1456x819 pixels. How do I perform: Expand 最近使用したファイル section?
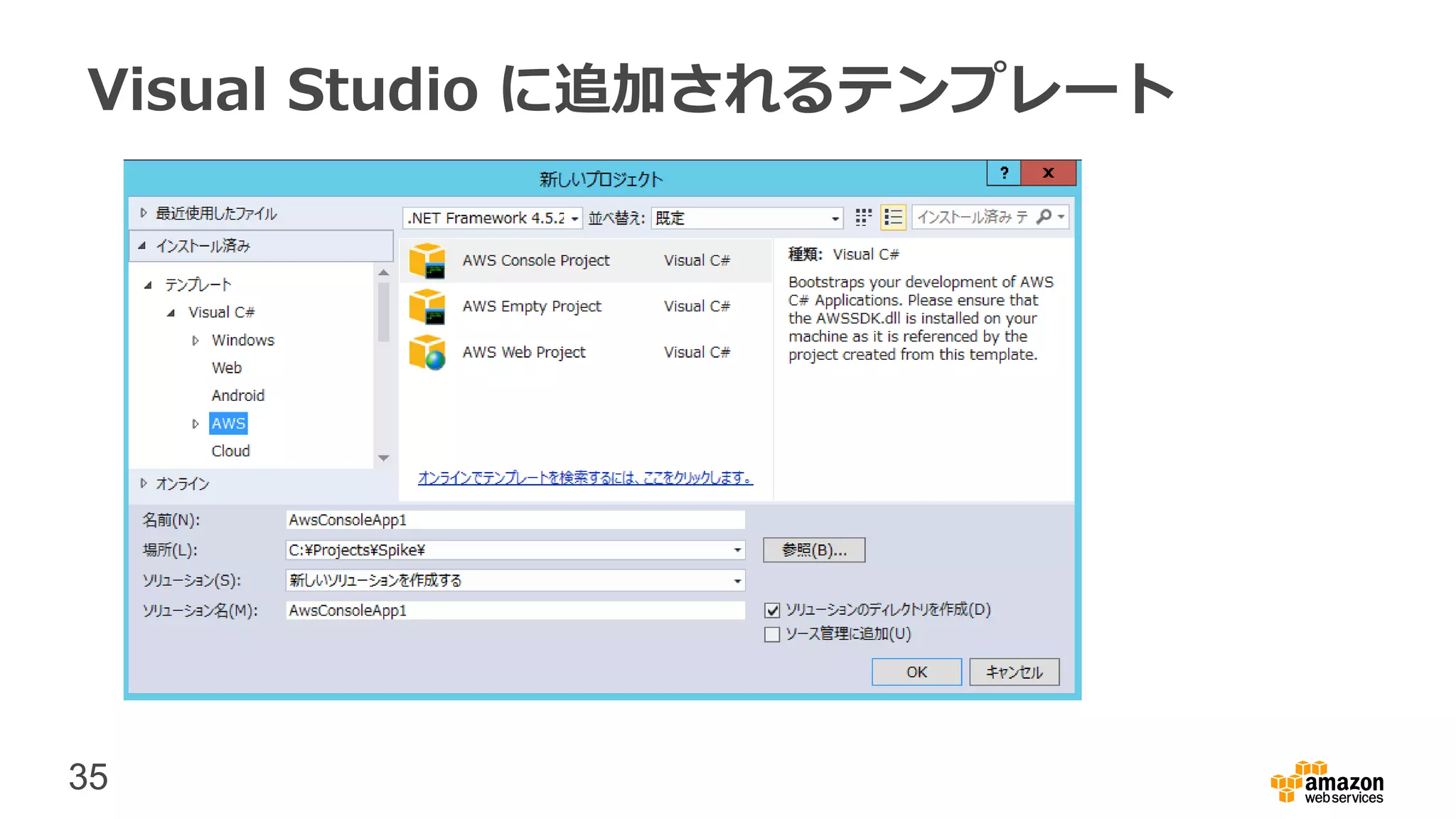[143, 213]
